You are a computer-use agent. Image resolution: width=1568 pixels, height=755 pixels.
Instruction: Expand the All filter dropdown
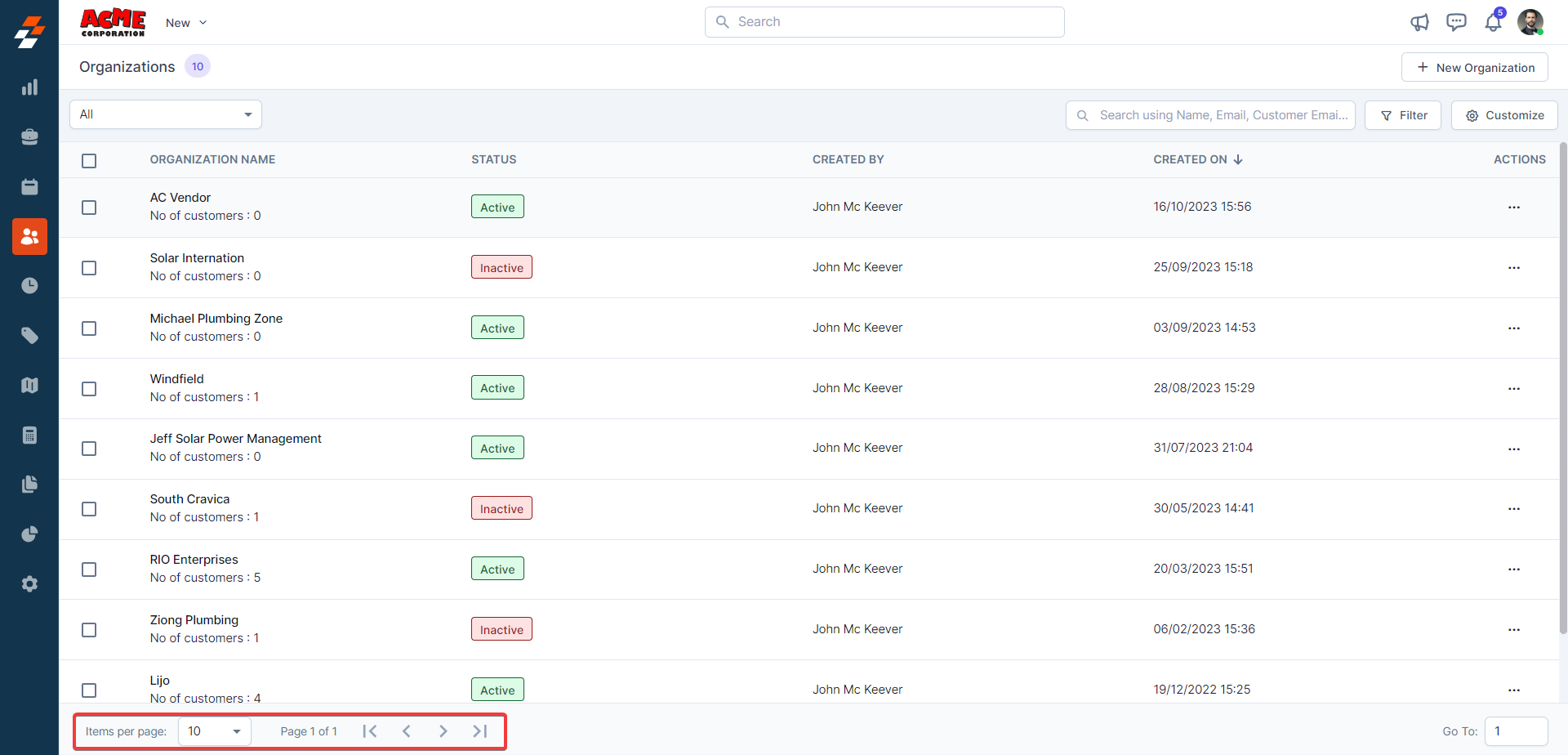tap(166, 114)
